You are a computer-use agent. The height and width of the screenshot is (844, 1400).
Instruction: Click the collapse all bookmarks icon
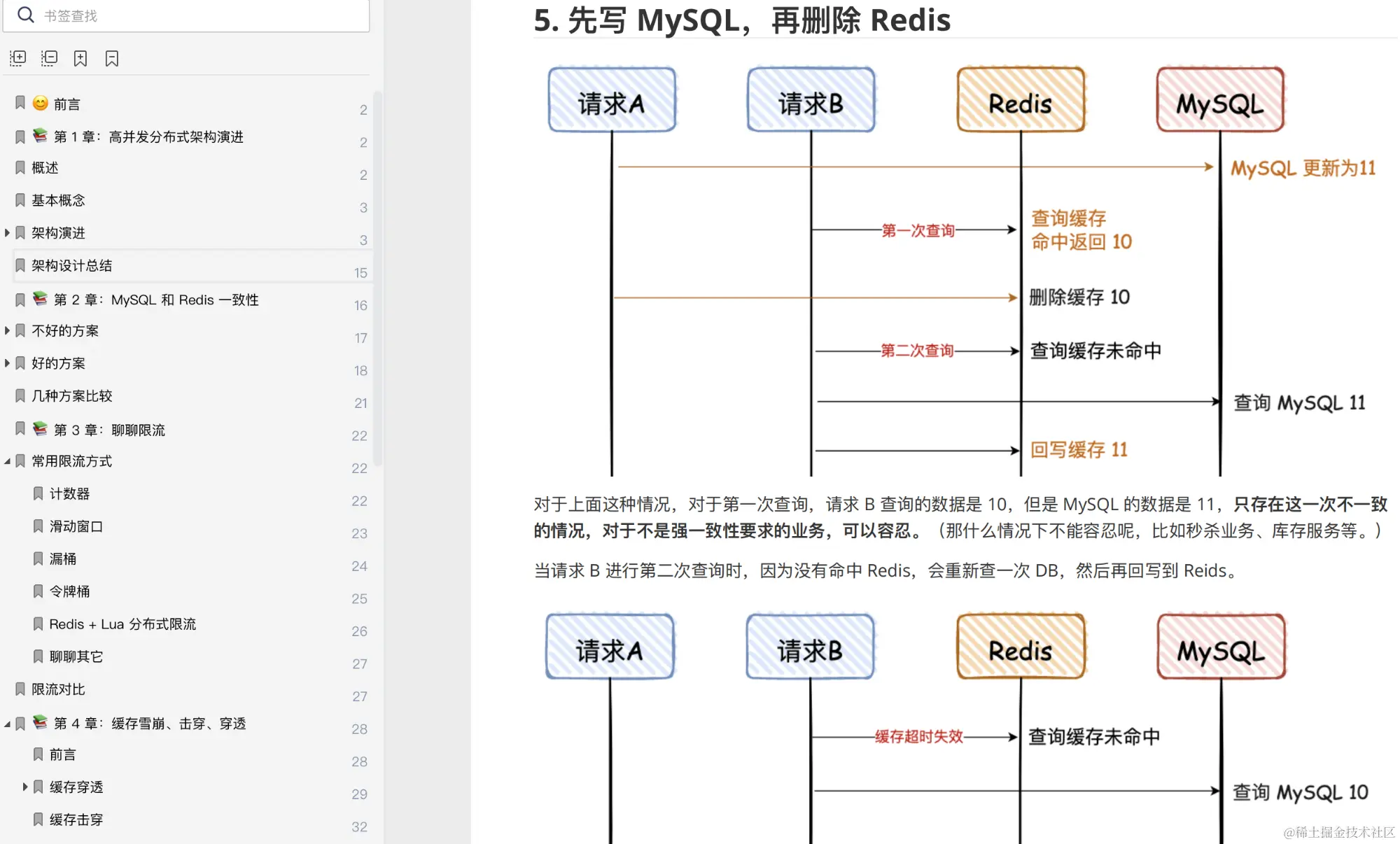[x=49, y=58]
